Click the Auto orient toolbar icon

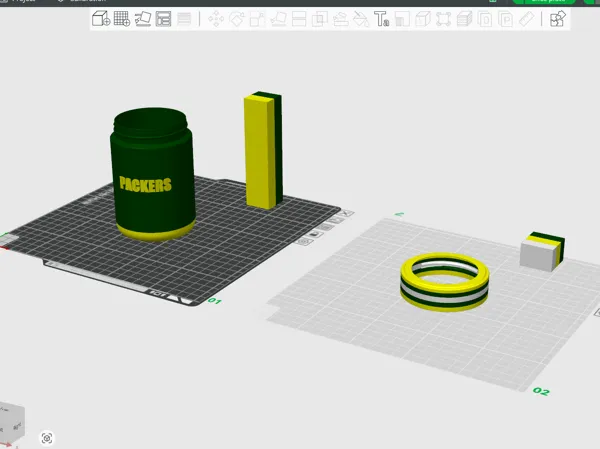143,19
